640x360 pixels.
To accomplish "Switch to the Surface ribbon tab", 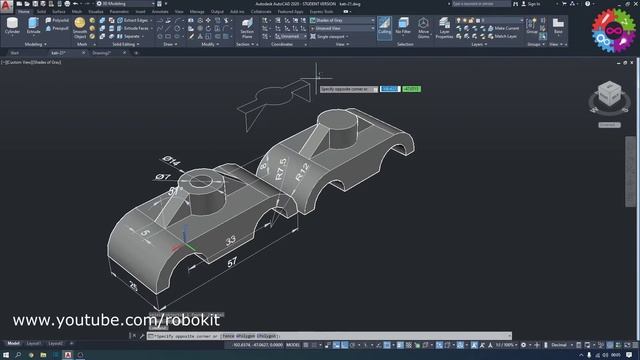I will pyautogui.click(x=59, y=11).
